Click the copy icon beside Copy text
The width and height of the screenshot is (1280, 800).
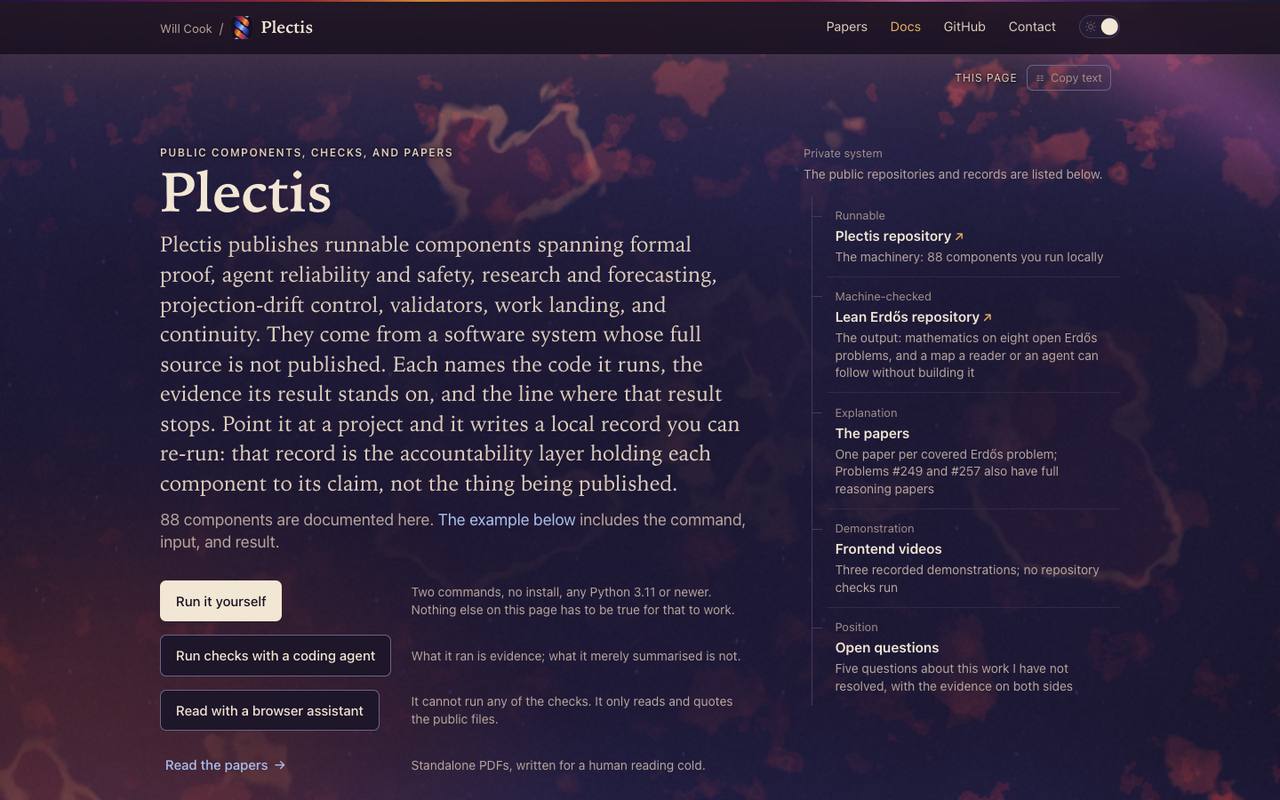pos(1040,78)
